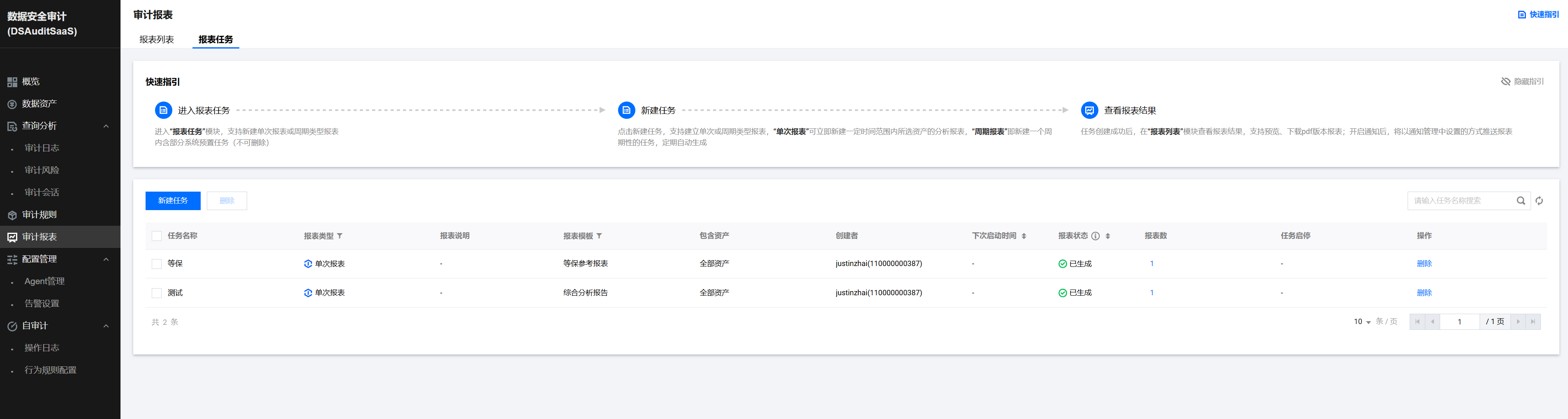Sort by 下次启动时间 column

point(1024,236)
